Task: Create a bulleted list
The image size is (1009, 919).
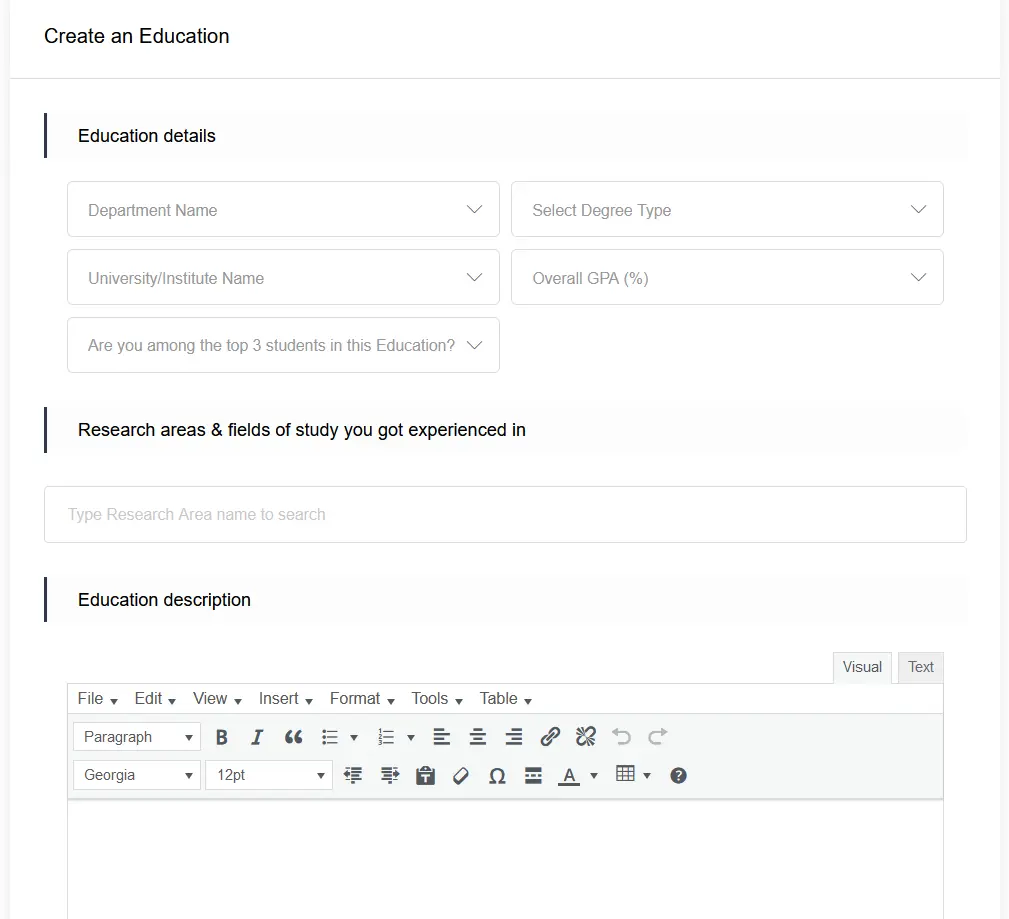Action: click(330, 737)
